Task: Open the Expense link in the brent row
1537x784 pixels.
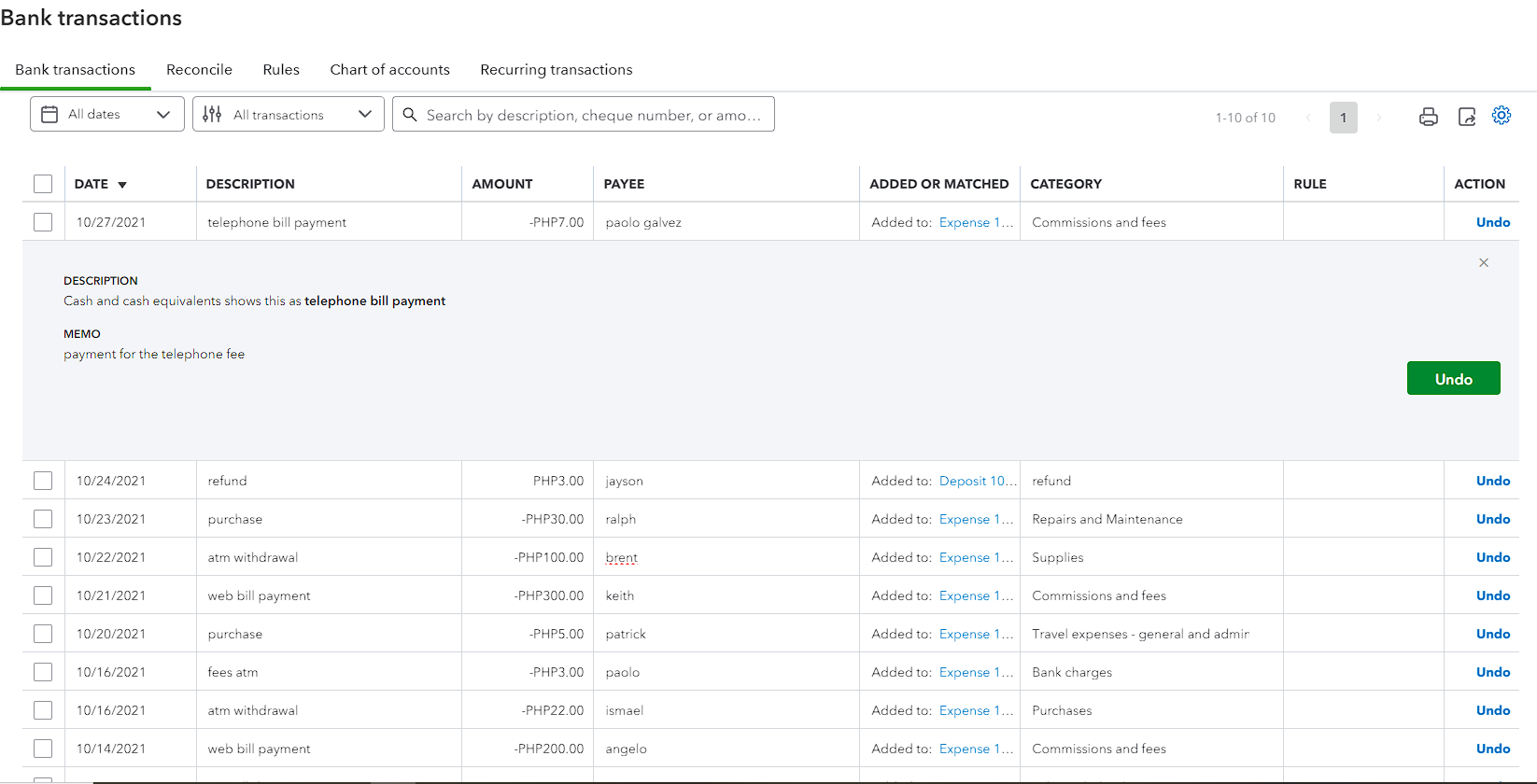Action: click(x=976, y=557)
